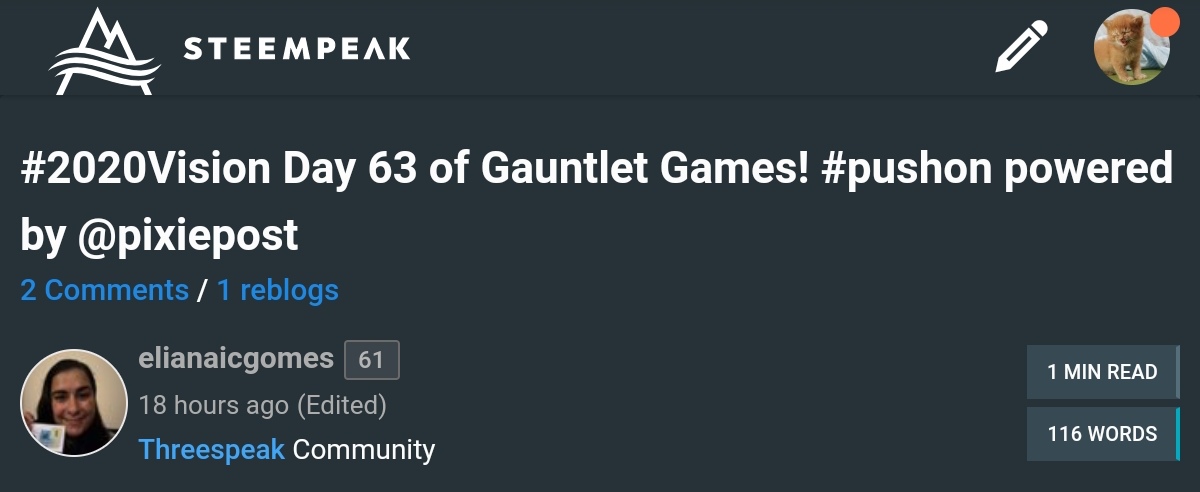The height and width of the screenshot is (492, 1200).
Task: Visit the elianaicgomes author name
Action: coord(236,358)
